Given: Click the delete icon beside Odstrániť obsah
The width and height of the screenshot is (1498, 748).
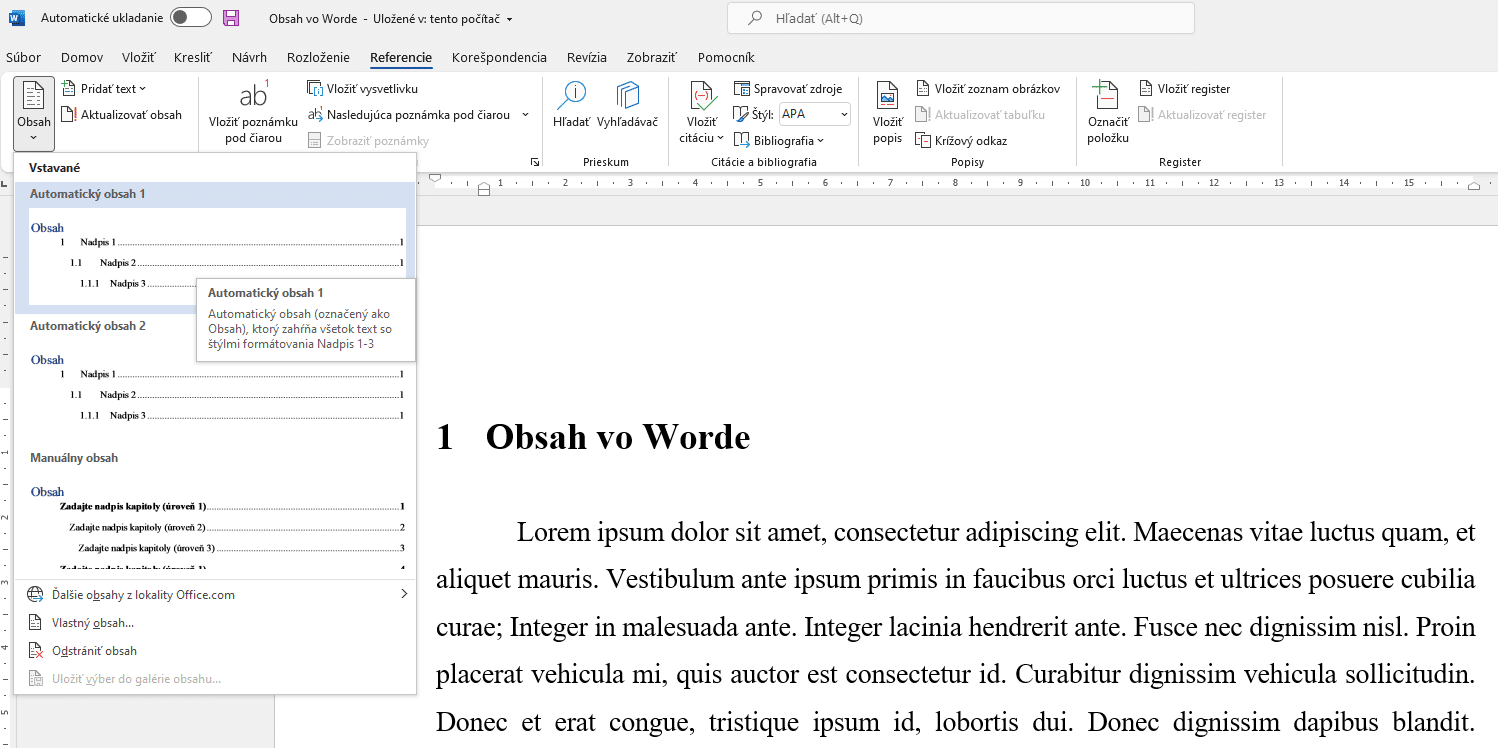Looking at the screenshot, I should (35, 650).
